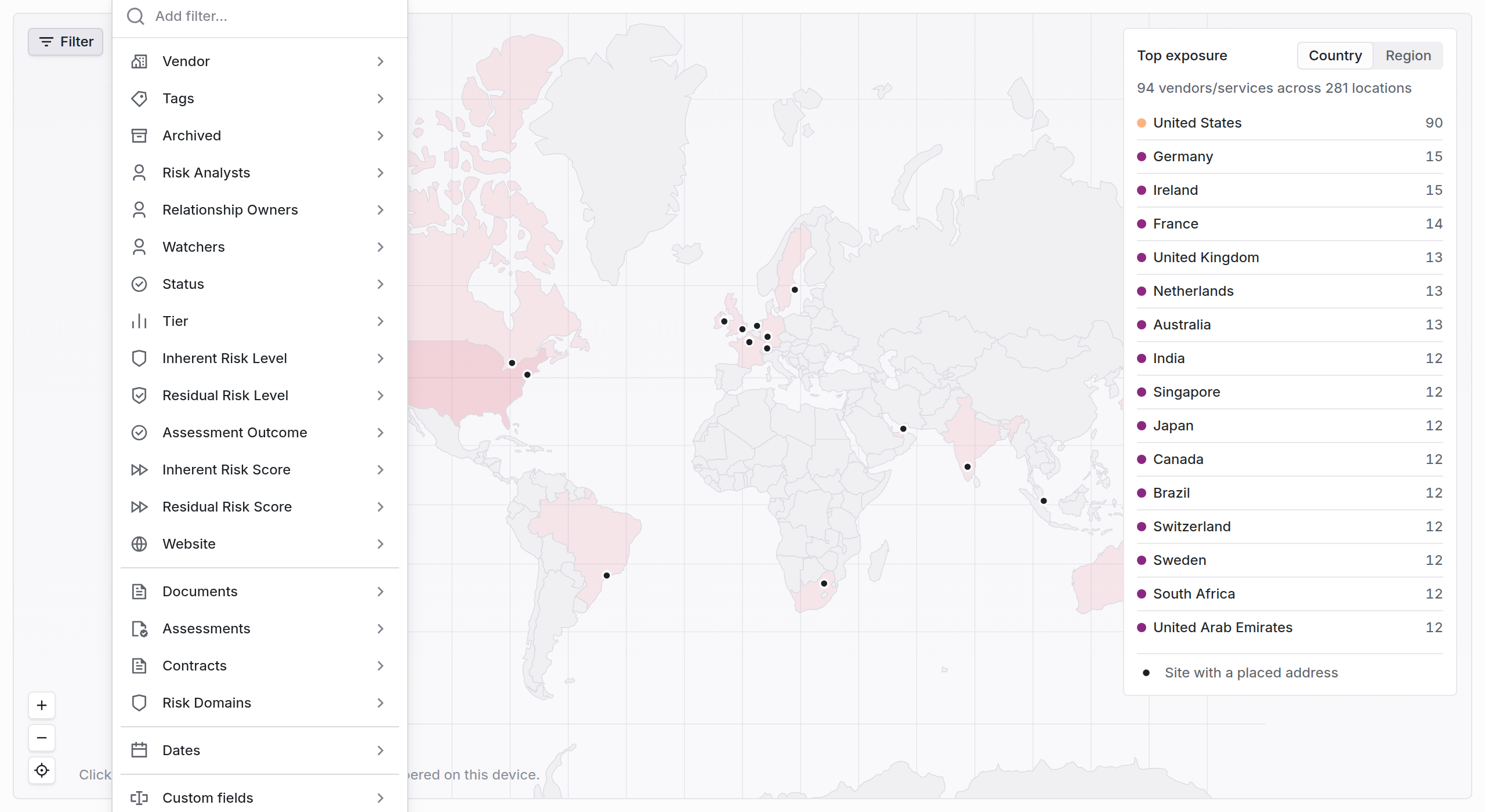Click the Dates calendar icon
The width and height of the screenshot is (1485, 812).
click(x=139, y=751)
